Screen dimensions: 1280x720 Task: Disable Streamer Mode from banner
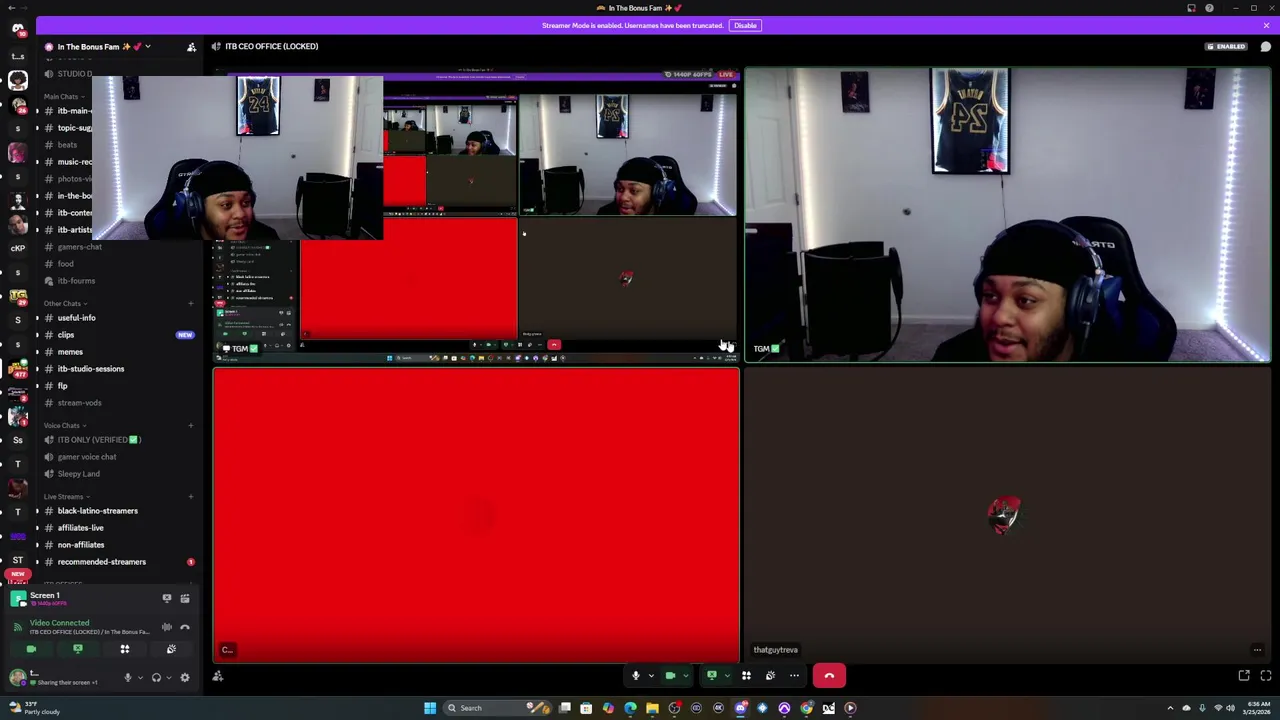pyautogui.click(x=745, y=25)
